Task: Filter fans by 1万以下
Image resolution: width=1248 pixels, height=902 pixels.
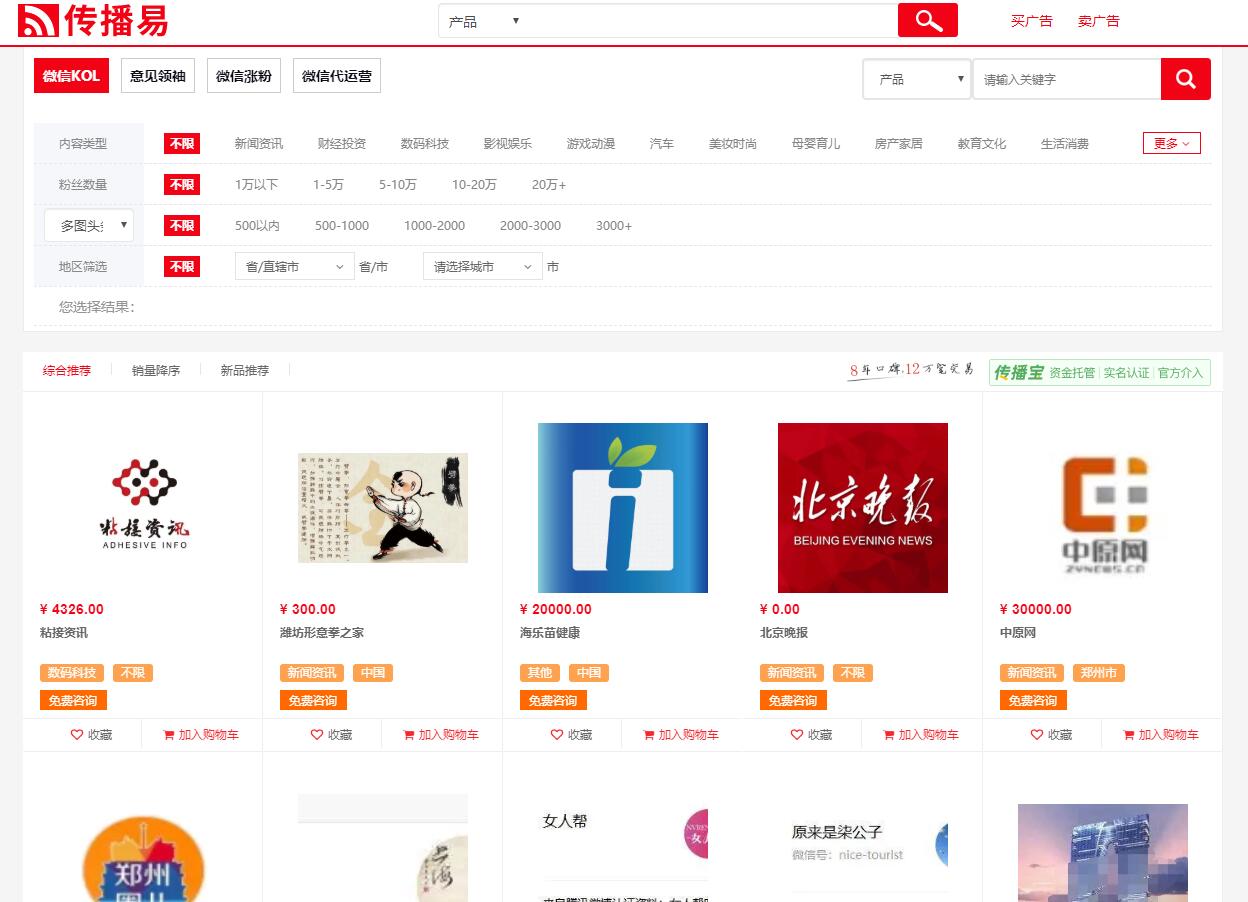Action: pyautogui.click(x=256, y=185)
